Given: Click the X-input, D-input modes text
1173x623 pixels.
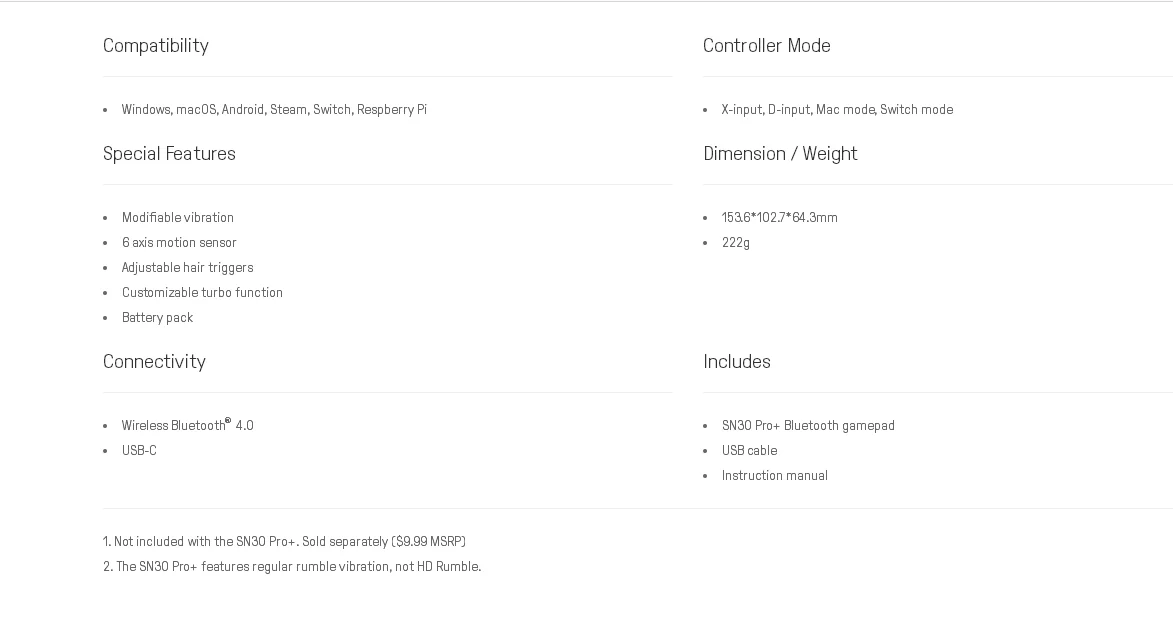Looking at the screenshot, I should [837, 110].
